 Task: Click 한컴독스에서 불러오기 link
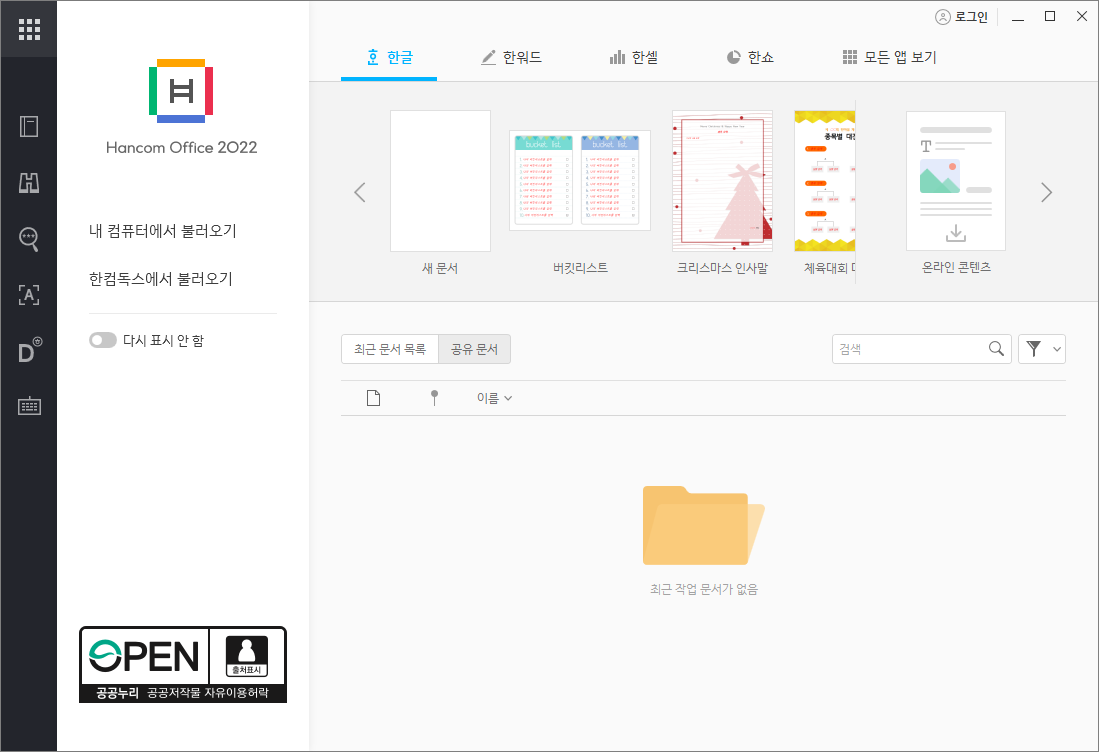point(161,279)
